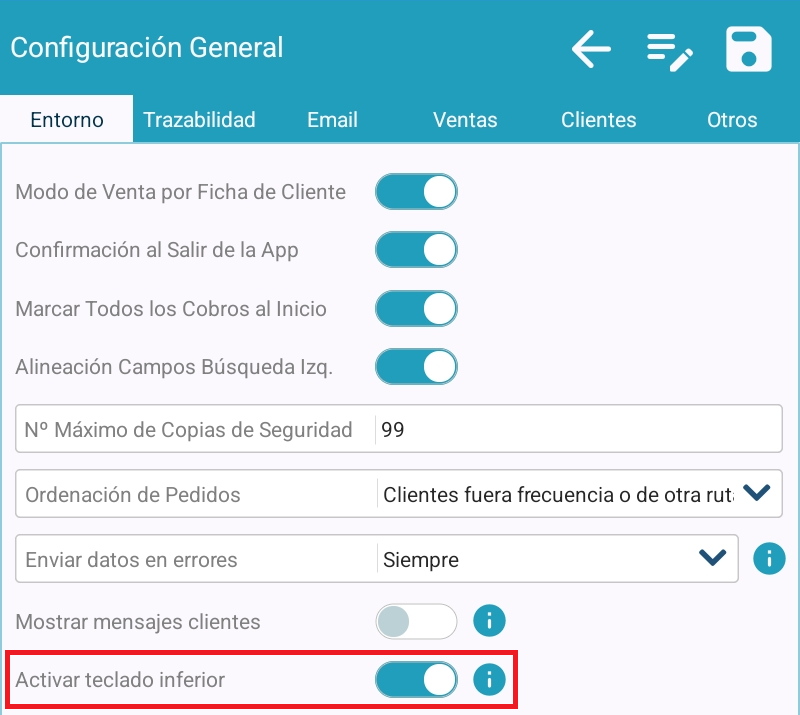Toggle Confirmación al Salir de la App
800x715 pixels.
coord(416,250)
